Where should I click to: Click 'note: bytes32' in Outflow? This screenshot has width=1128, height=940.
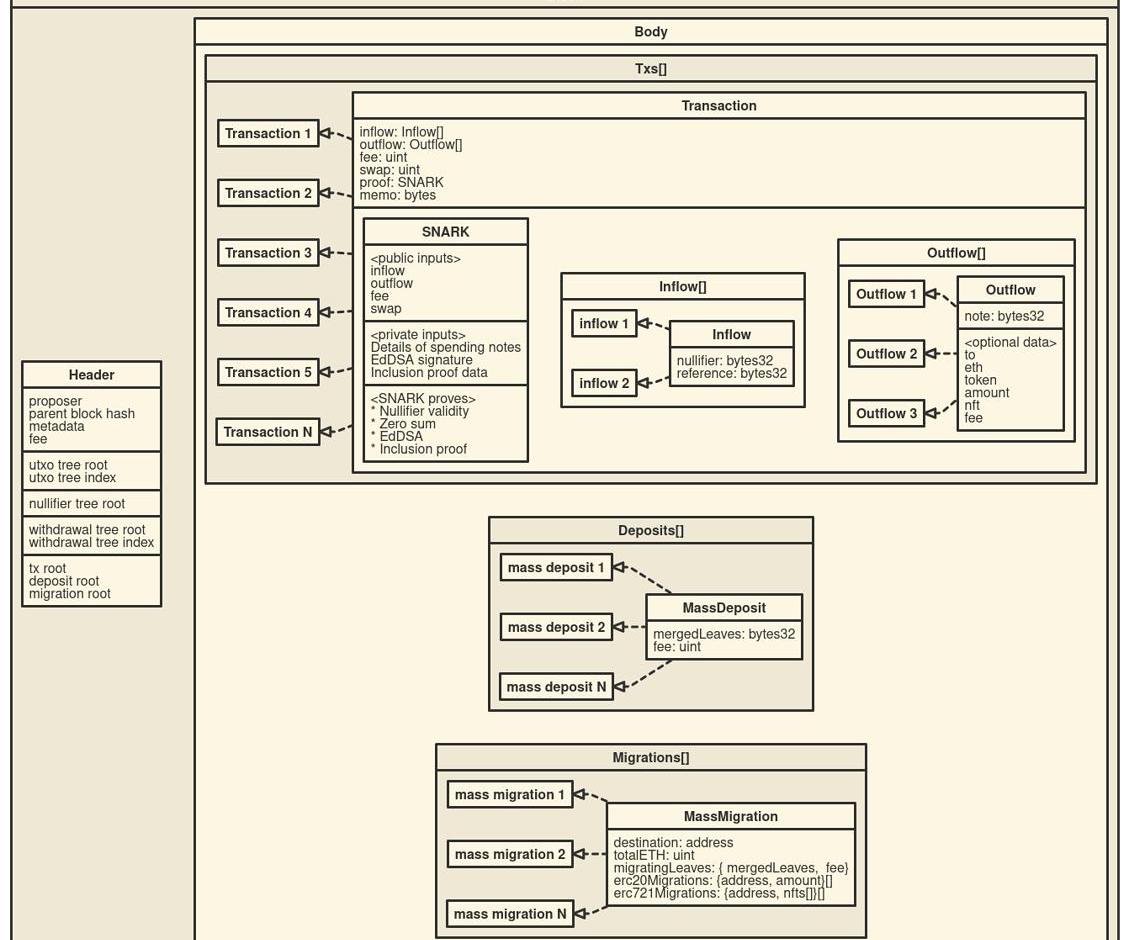pos(1004,316)
